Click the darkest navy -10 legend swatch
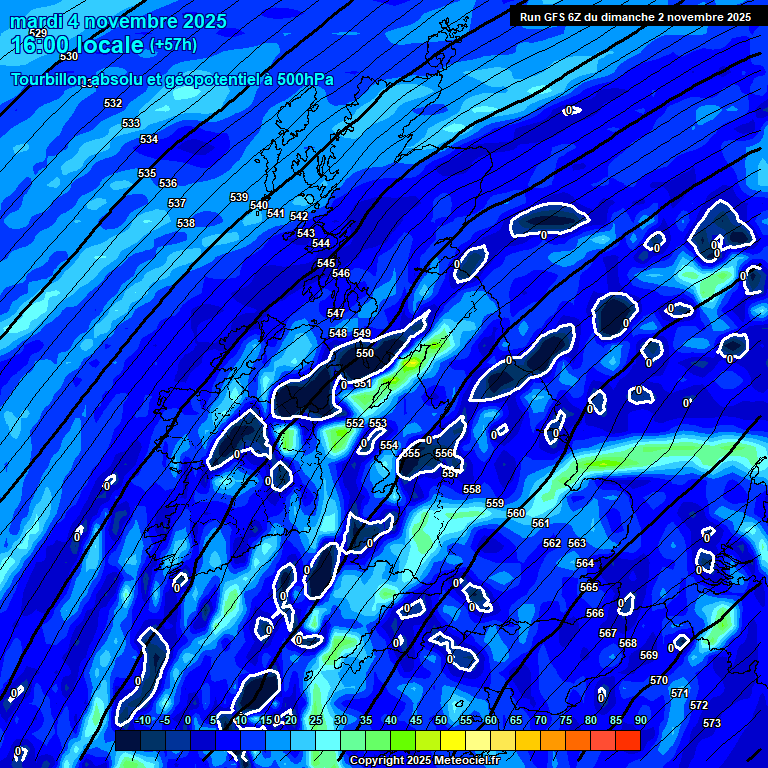The height and width of the screenshot is (768, 768). 128,741
